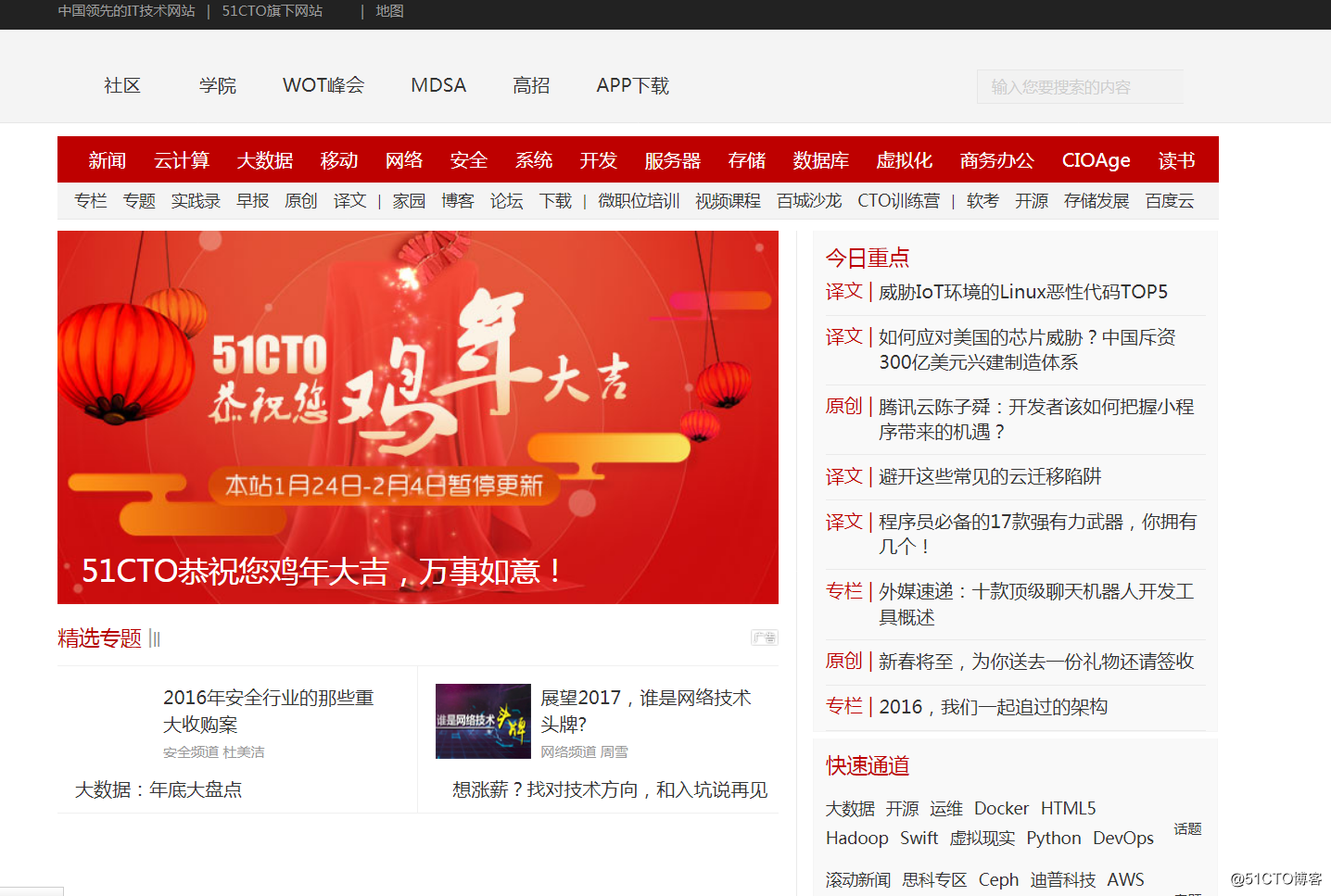Open 想涨薪？找对技术方向 article
This screenshot has width=1331, height=896.
coord(610,789)
